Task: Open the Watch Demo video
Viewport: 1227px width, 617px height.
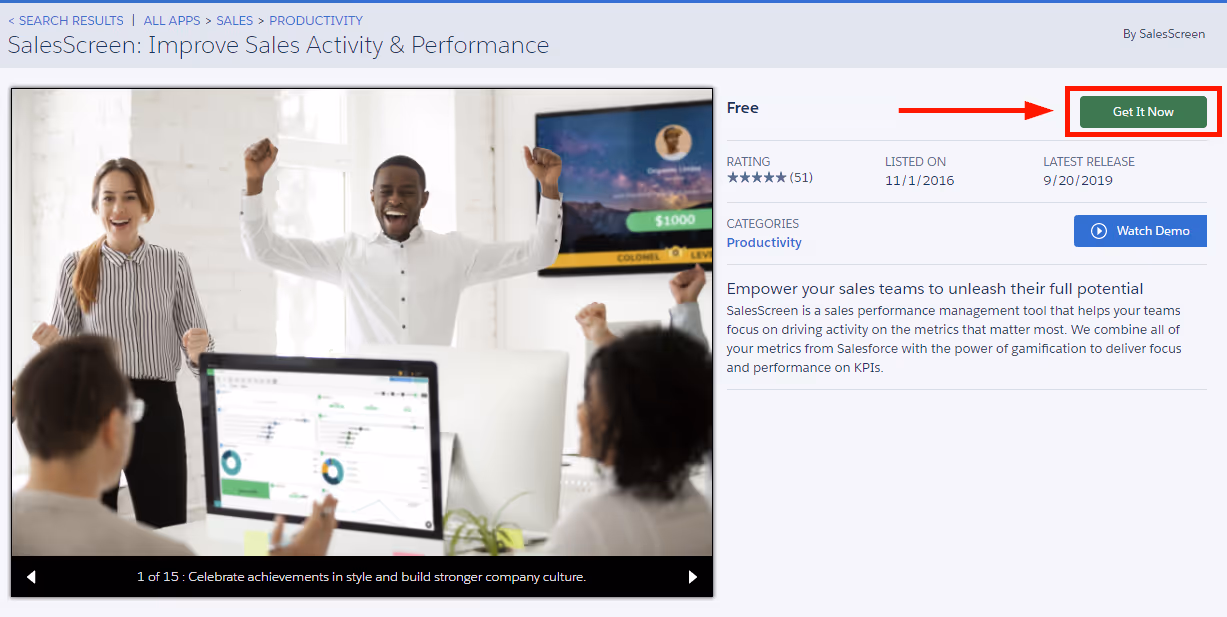Action: click(x=1140, y=230)
